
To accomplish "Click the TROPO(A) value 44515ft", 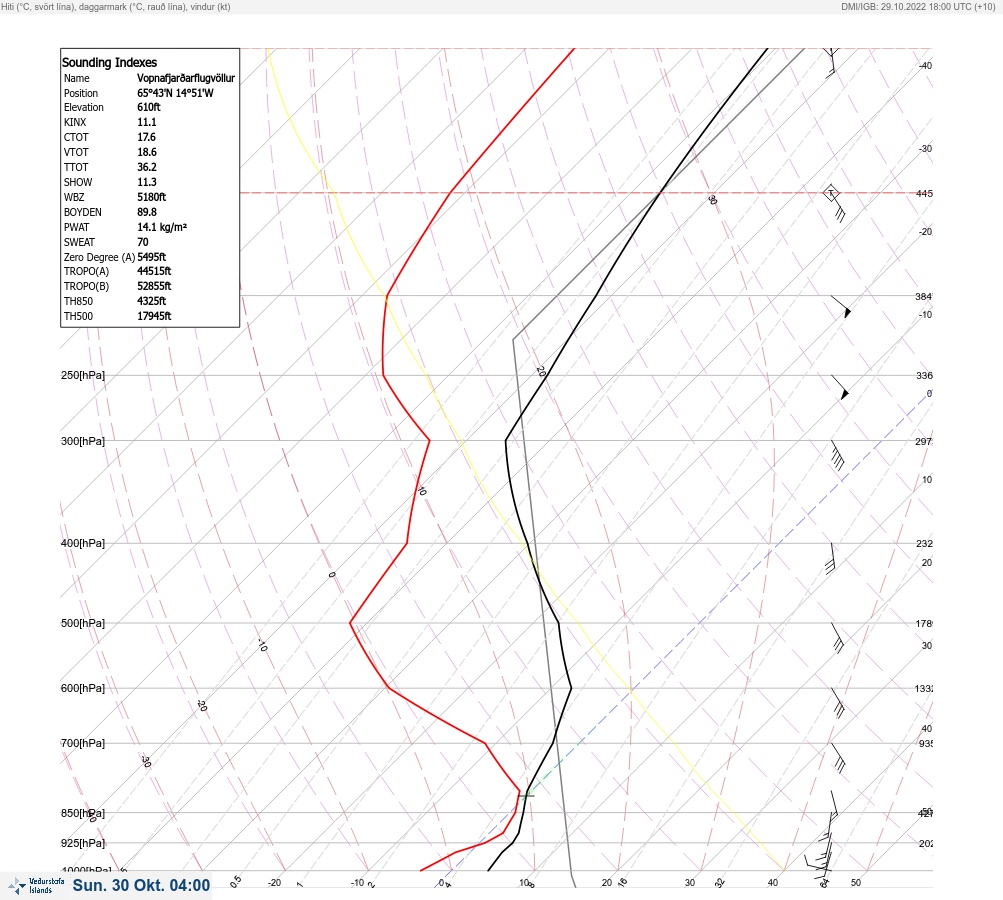I will coord(154,271).
